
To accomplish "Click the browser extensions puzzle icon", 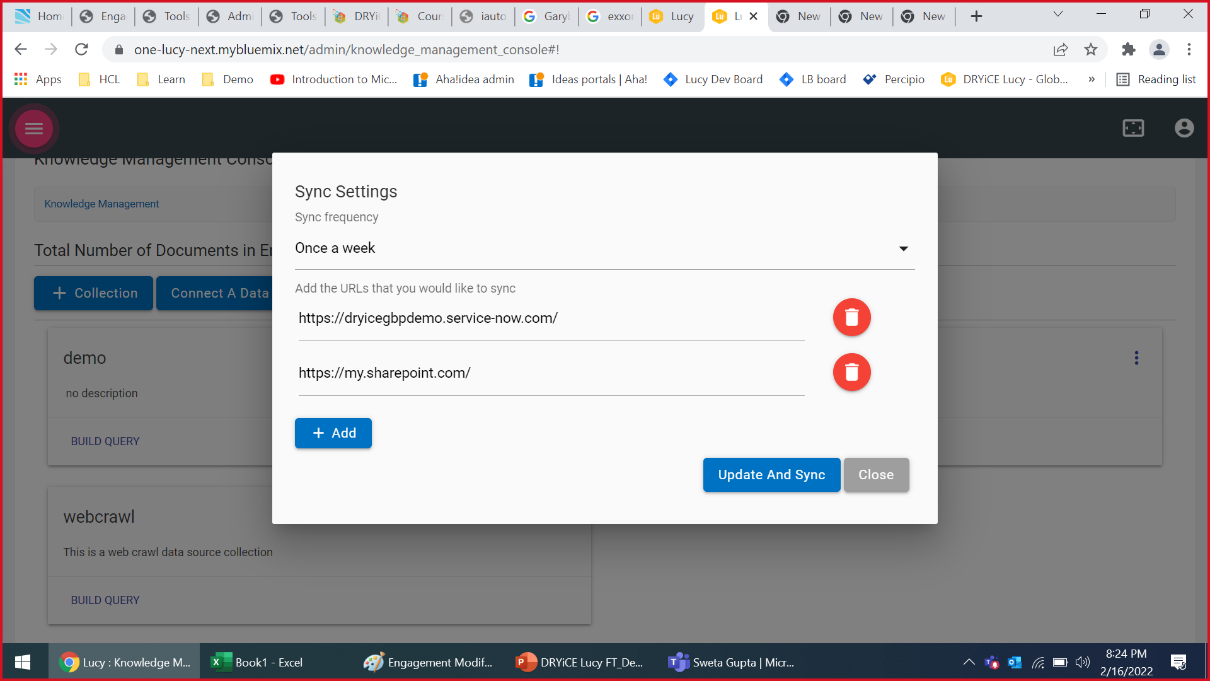I will point(1128,48).
